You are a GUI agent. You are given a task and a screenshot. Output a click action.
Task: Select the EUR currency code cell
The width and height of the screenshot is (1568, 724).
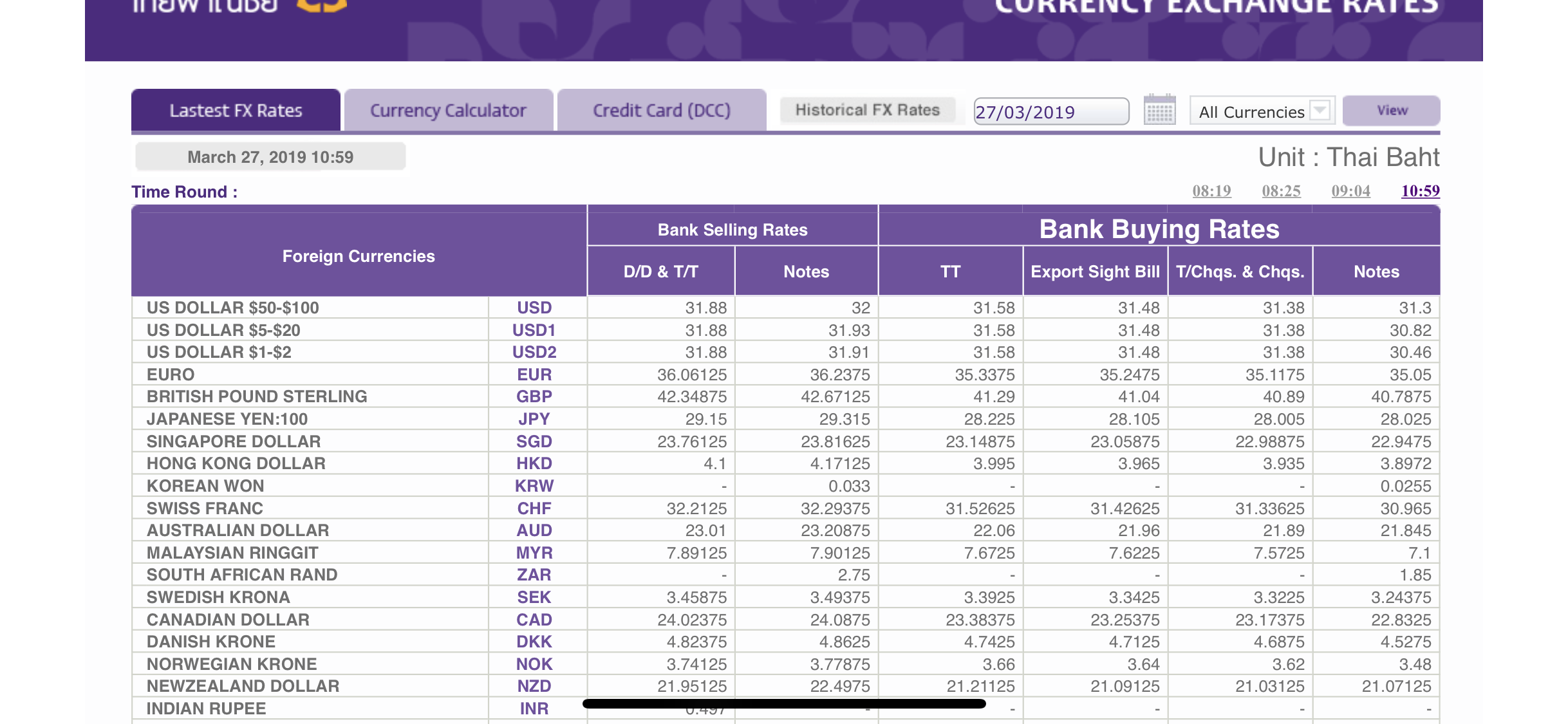(534, 375)
